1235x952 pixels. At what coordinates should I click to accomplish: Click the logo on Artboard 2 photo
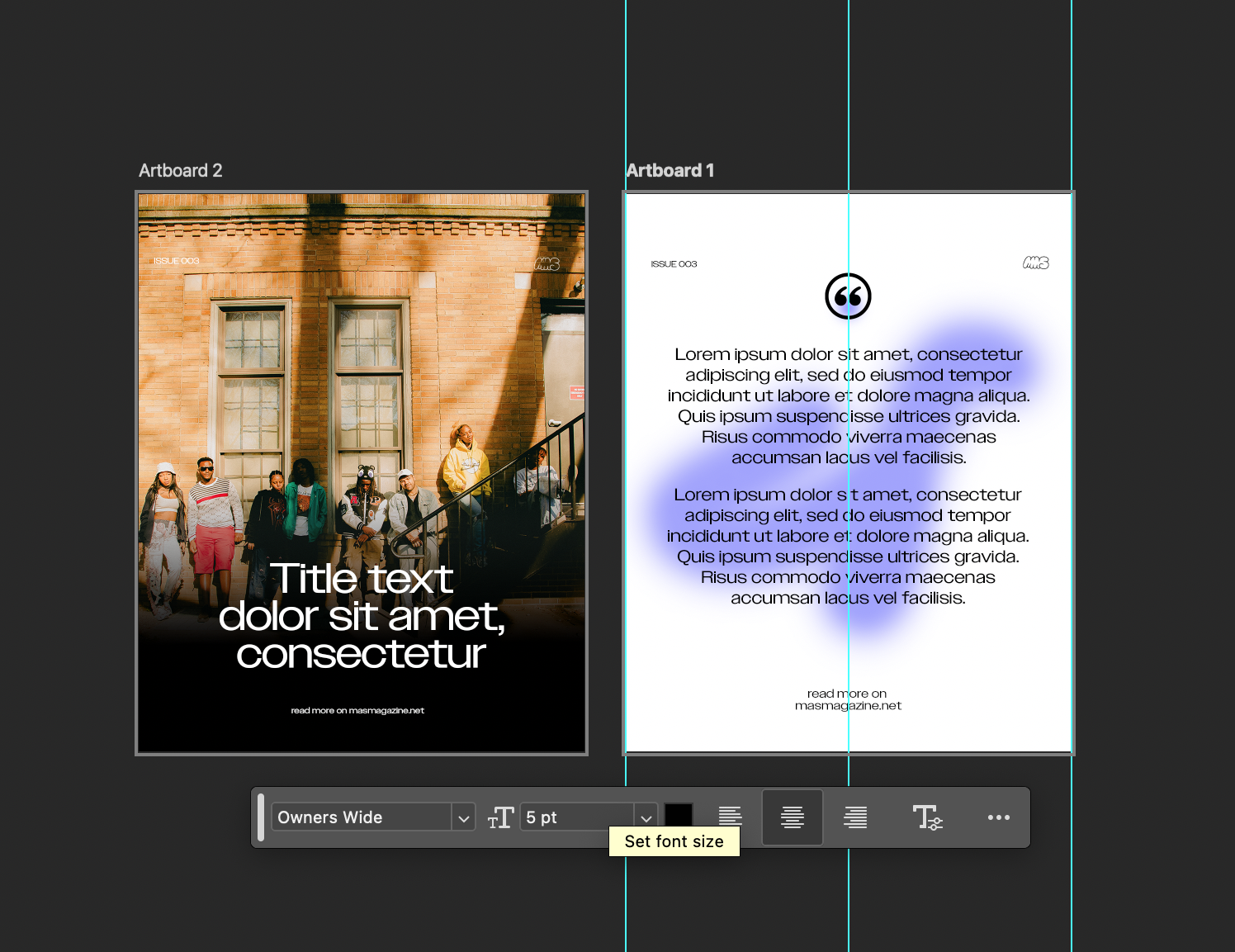[x=547, y=264]
